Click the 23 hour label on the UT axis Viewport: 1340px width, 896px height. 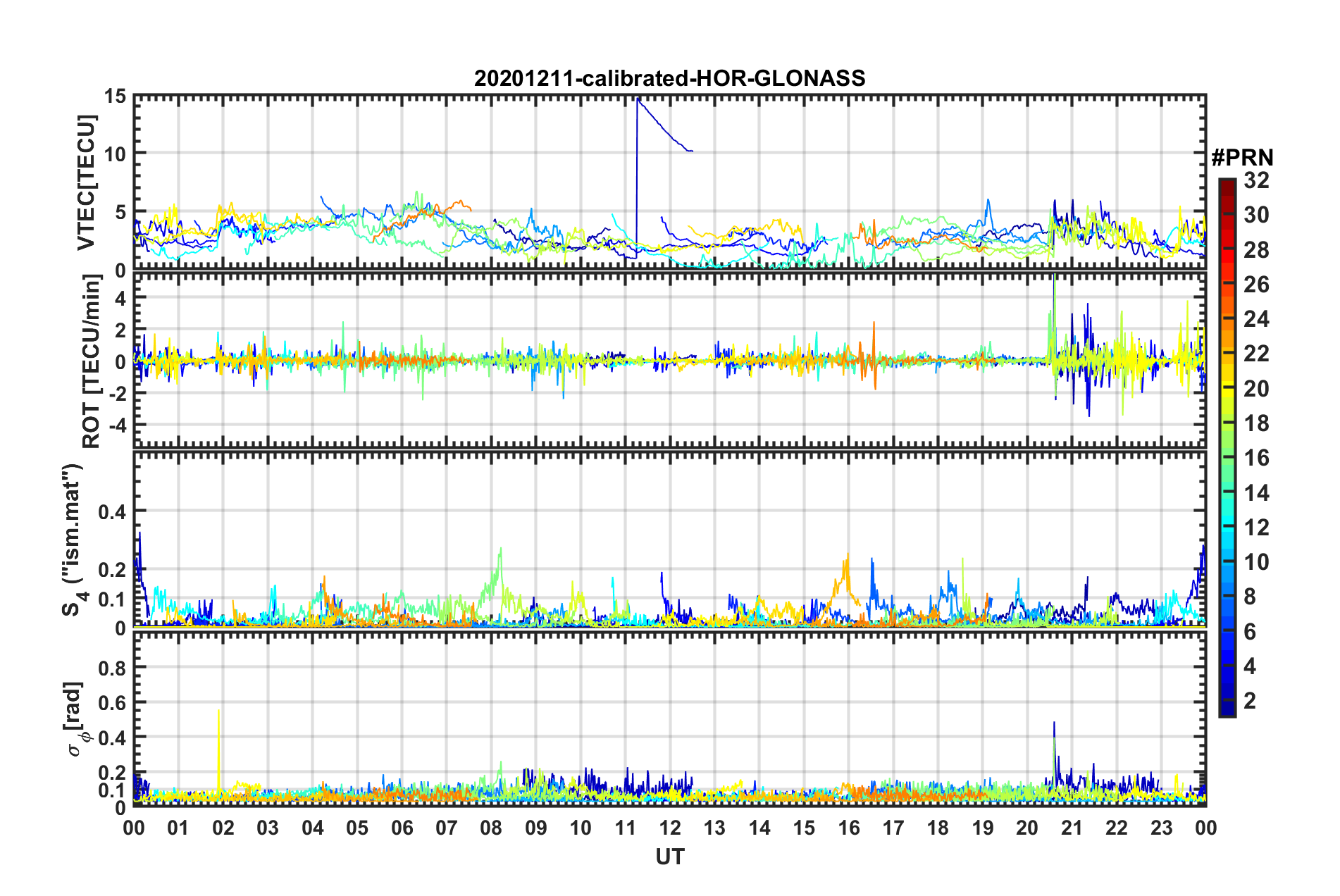[x=1162, y=828]
